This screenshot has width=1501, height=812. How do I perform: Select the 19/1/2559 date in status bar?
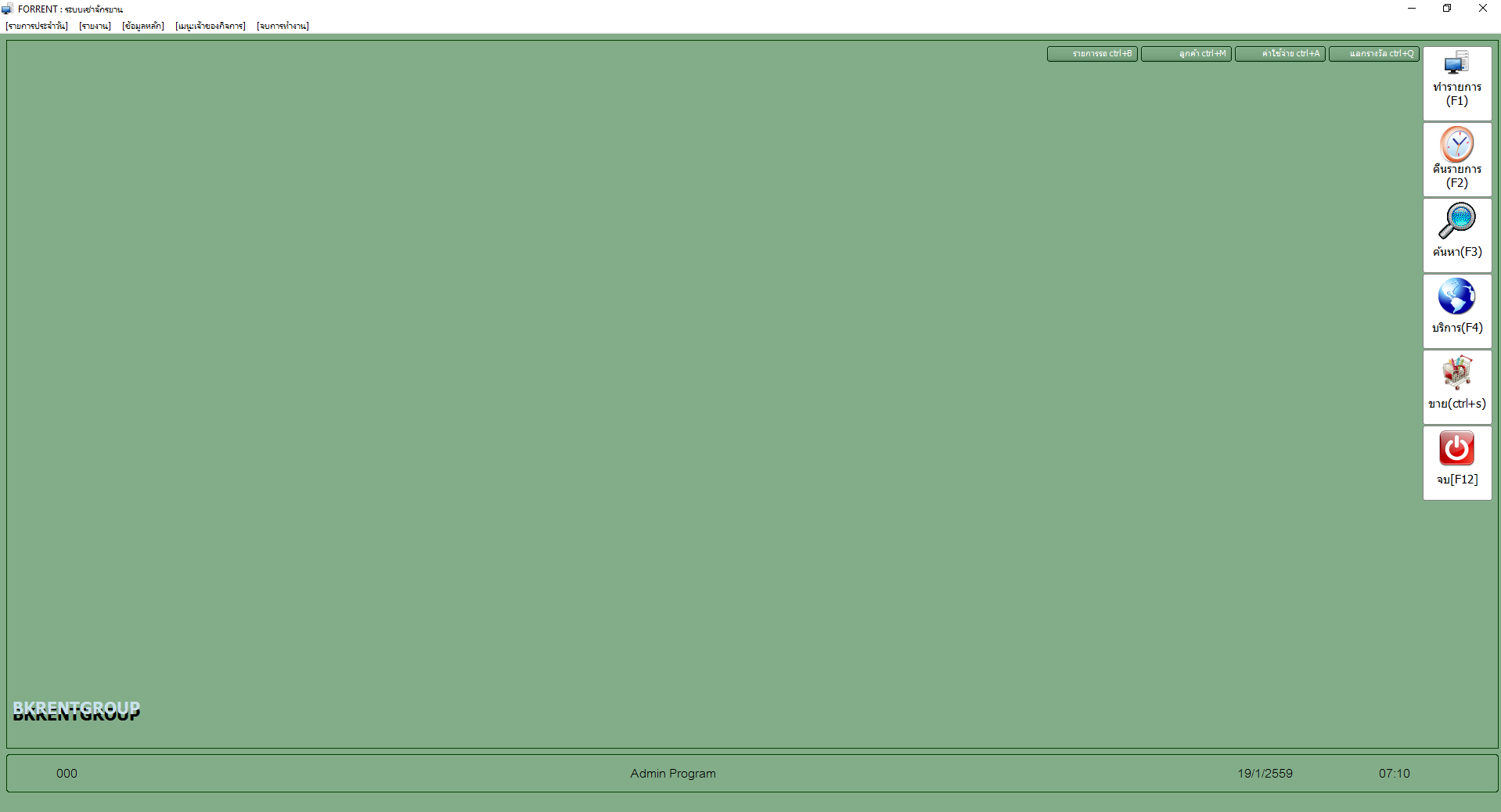(x=1265, y=774)
